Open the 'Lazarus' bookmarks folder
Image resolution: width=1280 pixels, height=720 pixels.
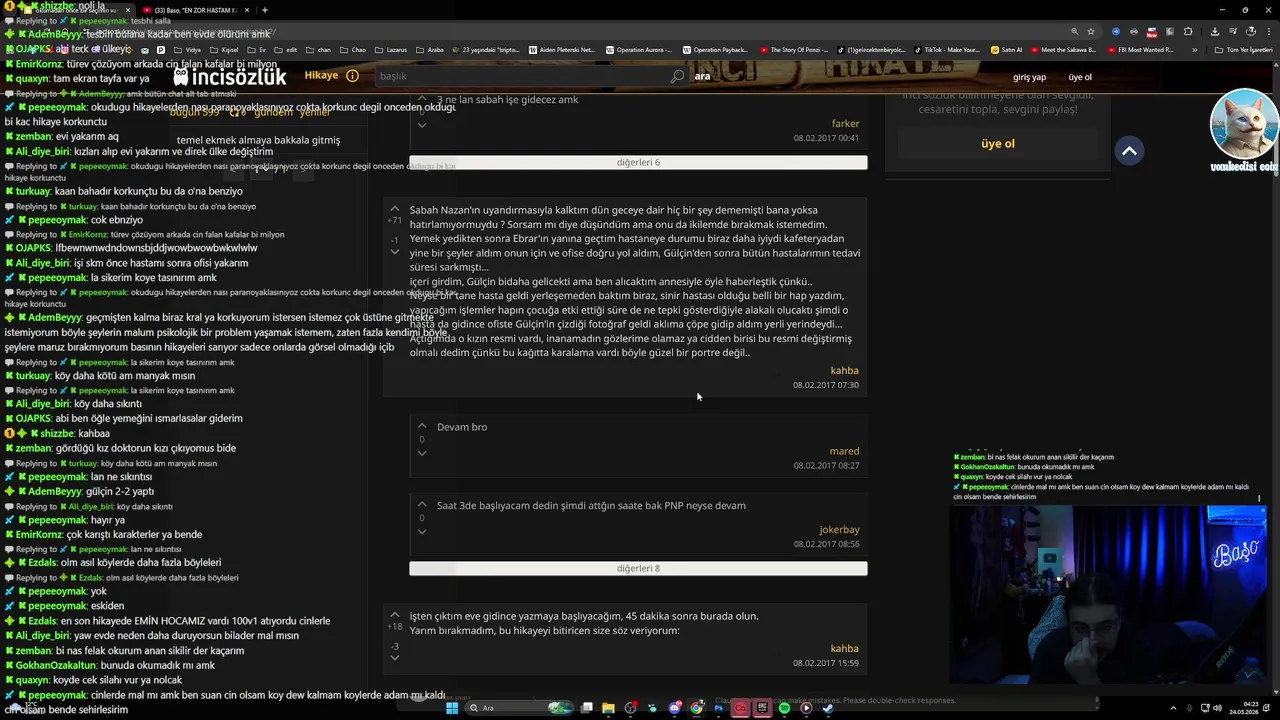click(x=391, y=50)
